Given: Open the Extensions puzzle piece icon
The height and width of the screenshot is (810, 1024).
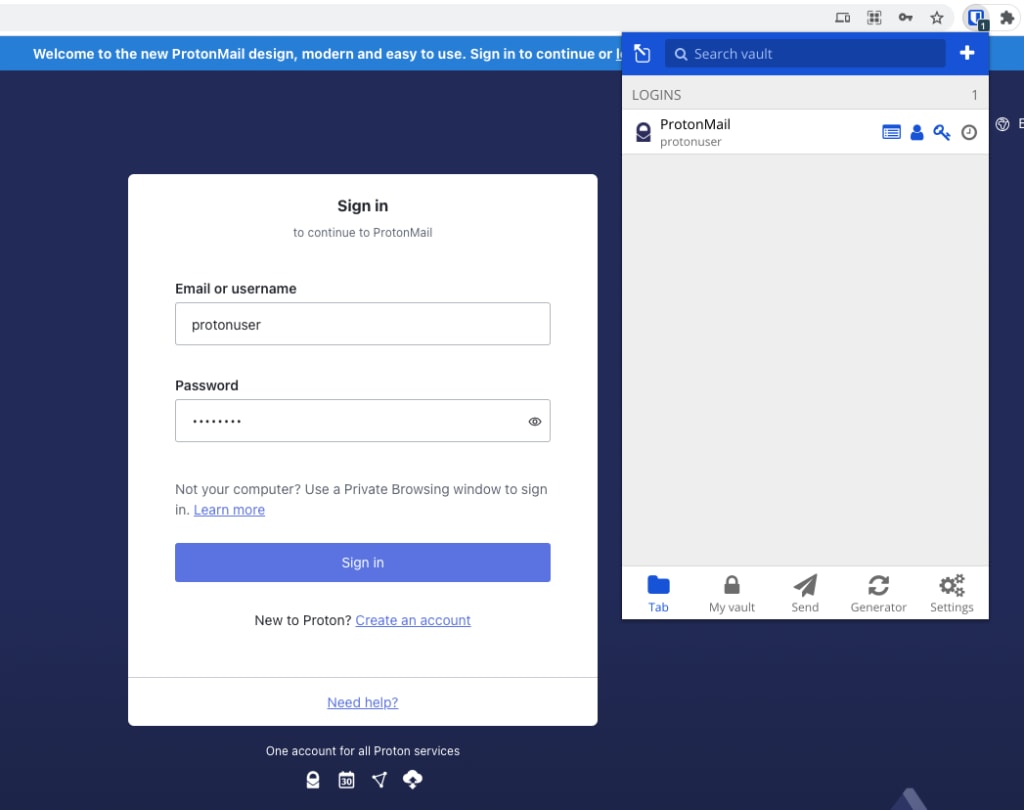Looking at the screenshot, I should tap(1007, 18).
